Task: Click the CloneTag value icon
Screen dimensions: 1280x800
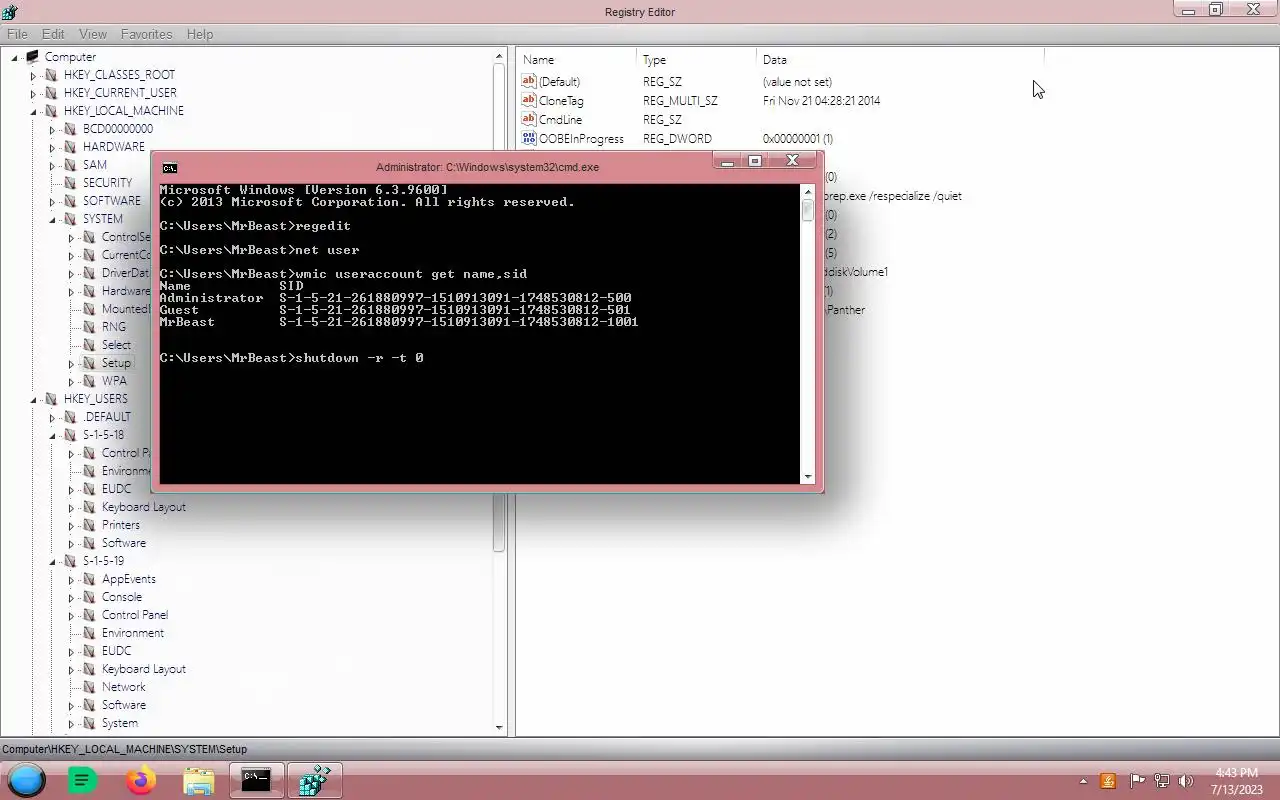Action: tap(529, 100)
